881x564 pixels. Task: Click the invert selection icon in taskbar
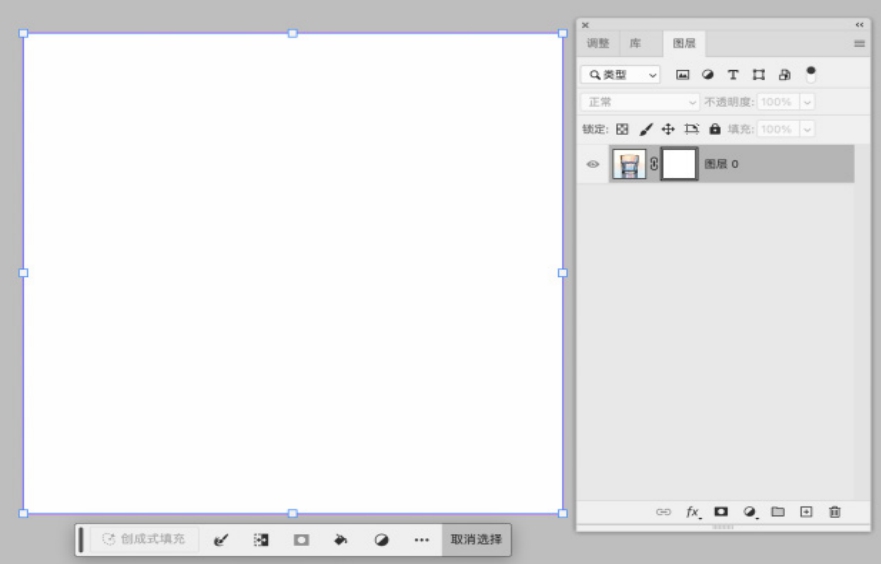coord(261,539)
